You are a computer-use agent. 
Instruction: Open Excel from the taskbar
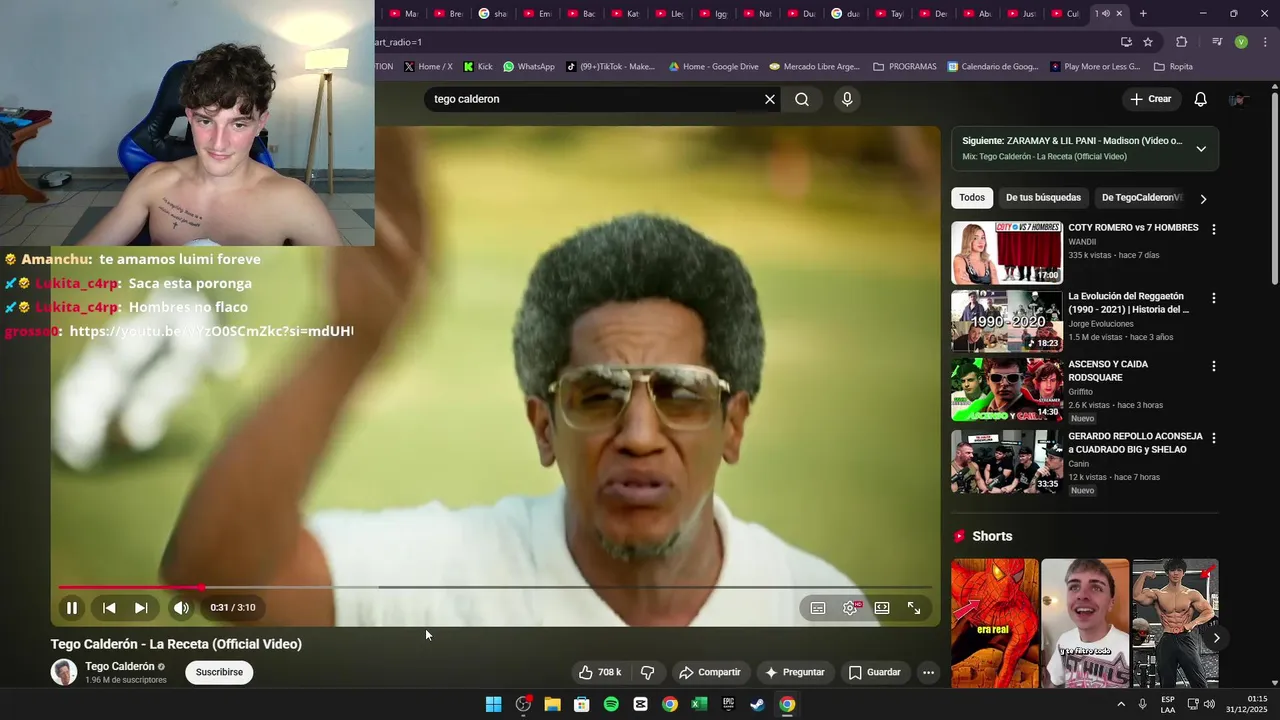coord(699,704)
